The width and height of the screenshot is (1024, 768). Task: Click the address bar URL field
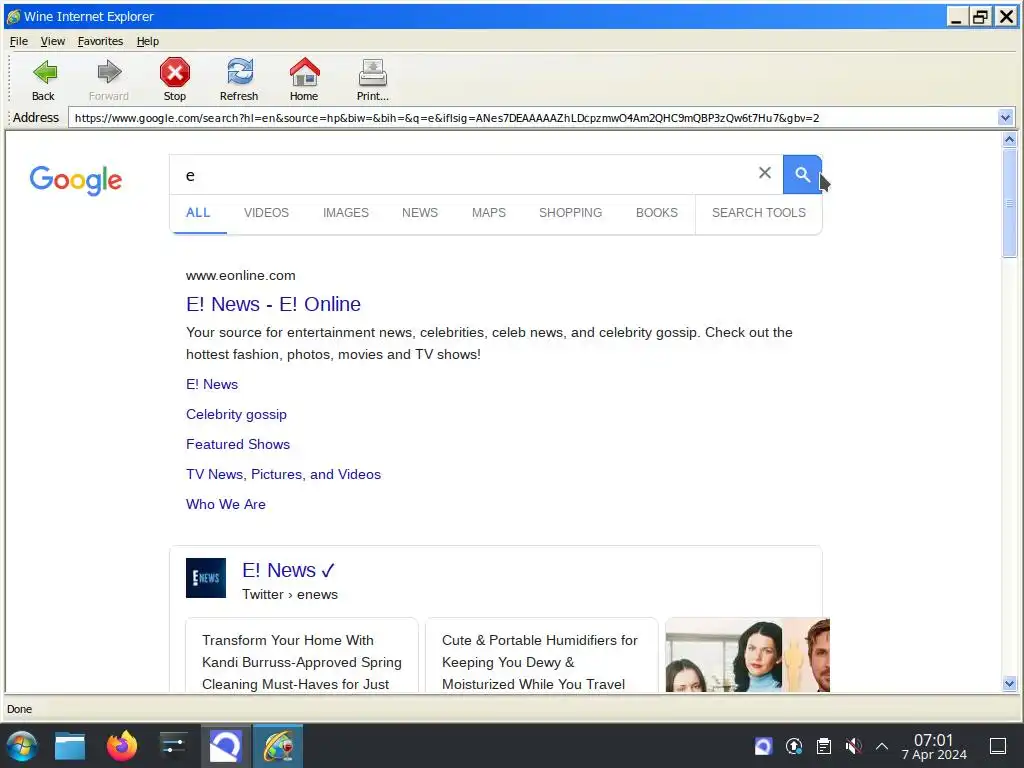point(532,118)
